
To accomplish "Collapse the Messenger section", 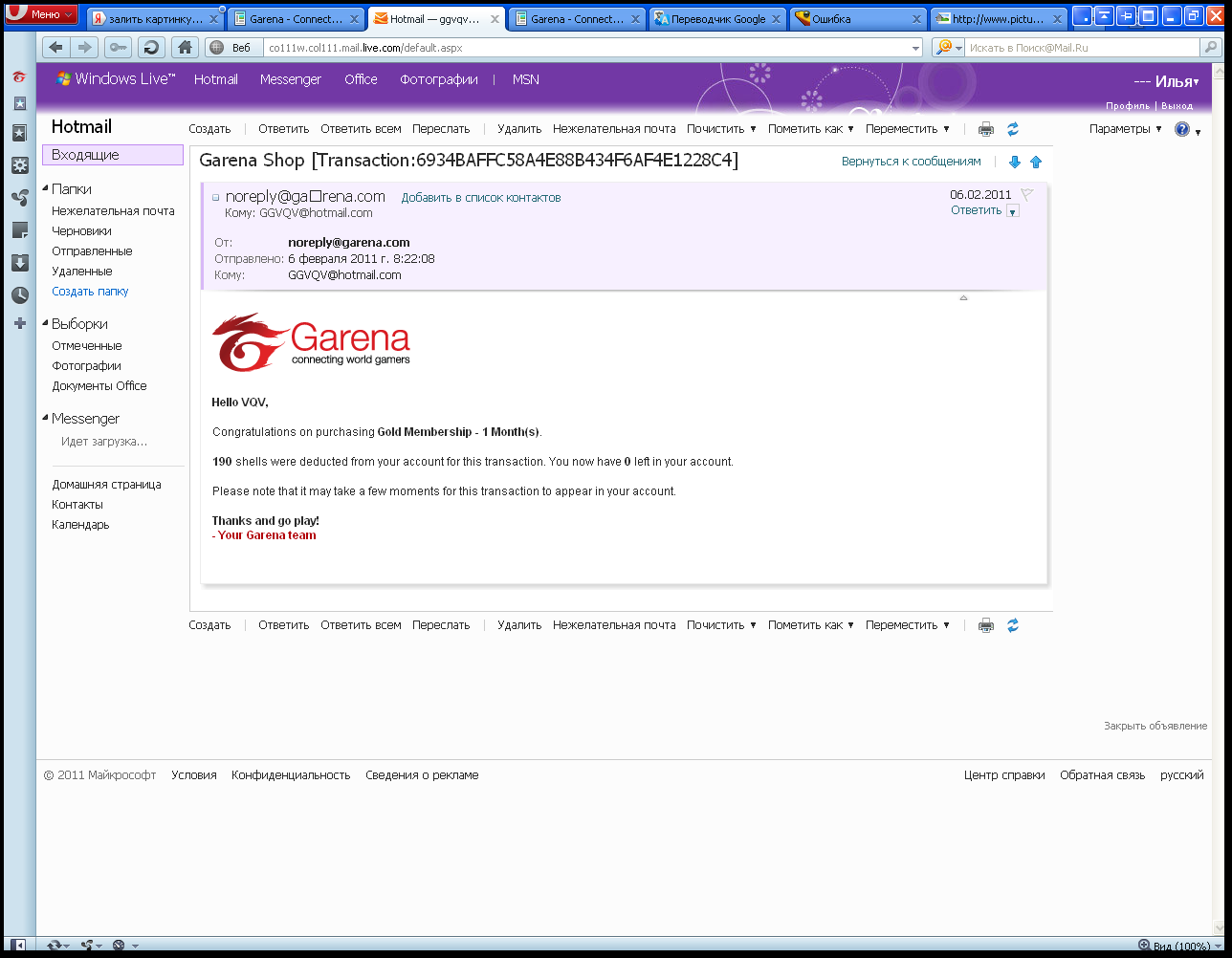I will tap(45, 419).
